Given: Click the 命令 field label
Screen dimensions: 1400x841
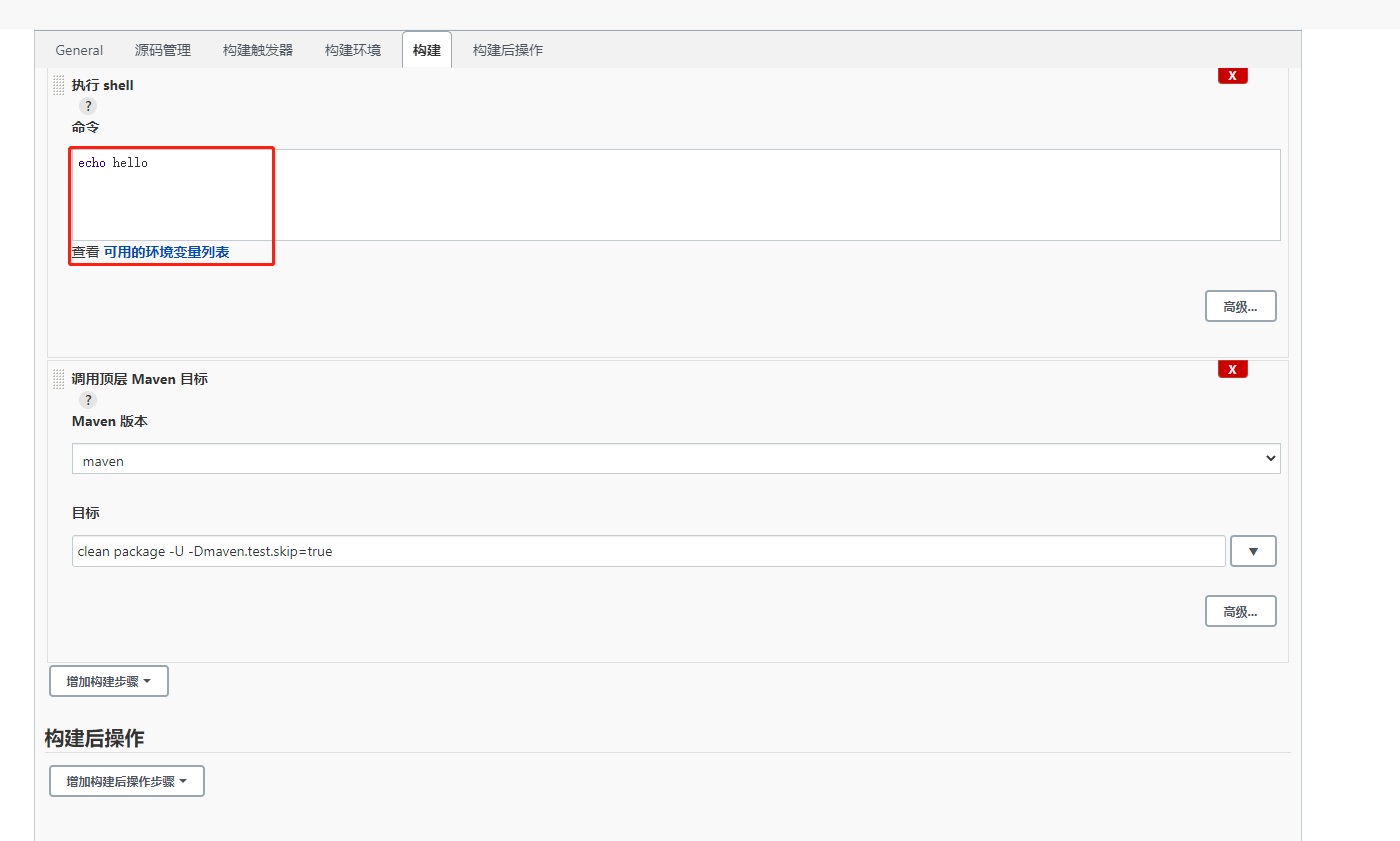Looking at the screenshot, I should (85, 127).
